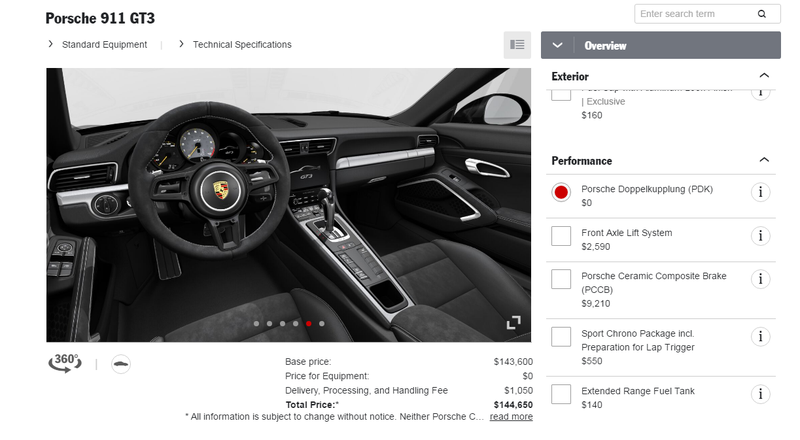The image size is (800, 440).
Task: Enable Sport Chrono Package checkbox
Action: tap(561, 337)
